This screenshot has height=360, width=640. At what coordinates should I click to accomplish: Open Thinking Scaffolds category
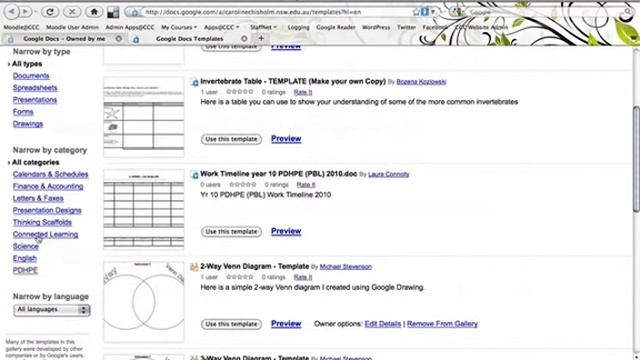42,222
